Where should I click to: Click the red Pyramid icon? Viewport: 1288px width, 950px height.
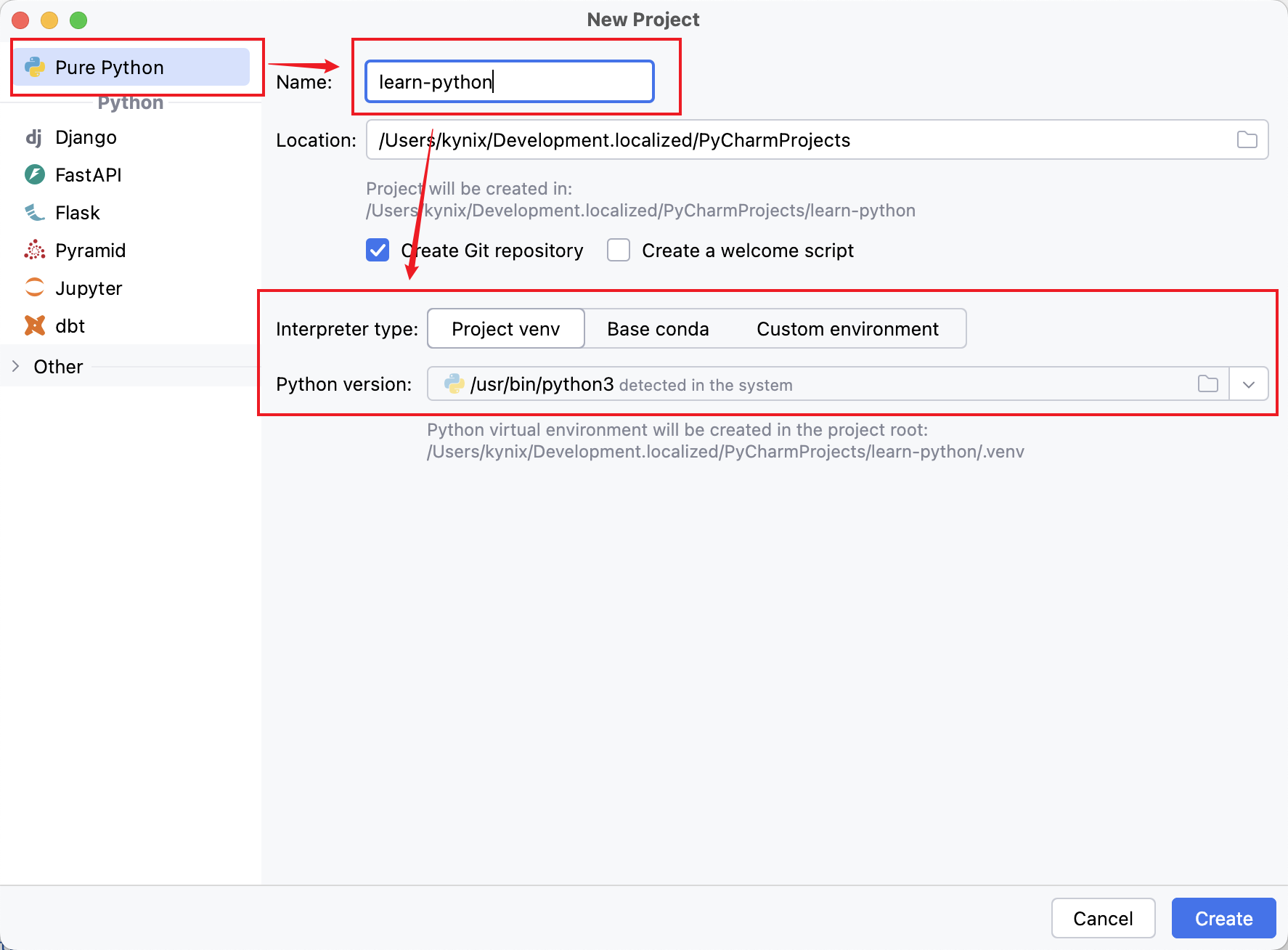(x=35, y=251)
